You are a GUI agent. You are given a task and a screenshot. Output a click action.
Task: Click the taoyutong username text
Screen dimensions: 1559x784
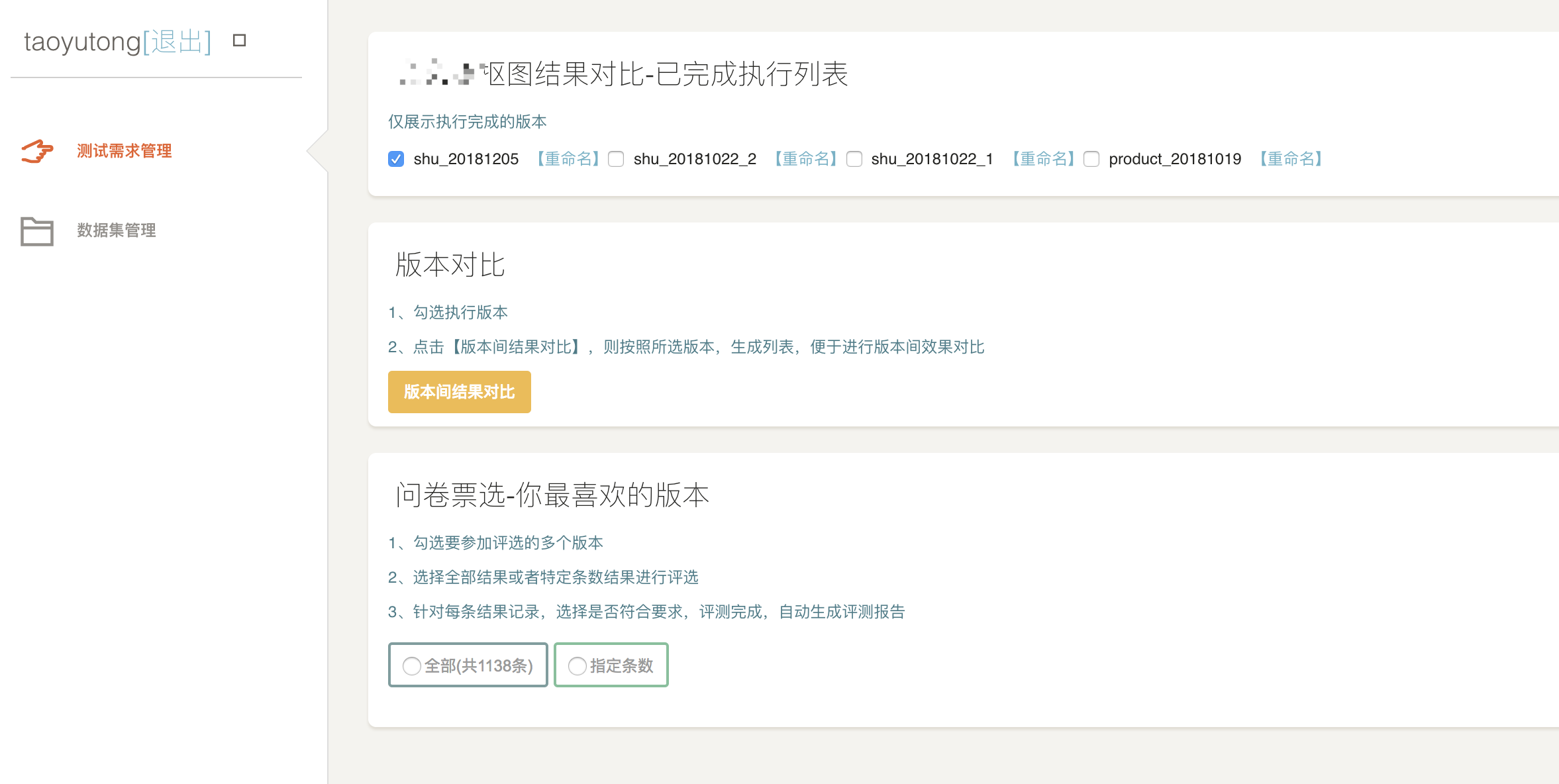[83, 42]
